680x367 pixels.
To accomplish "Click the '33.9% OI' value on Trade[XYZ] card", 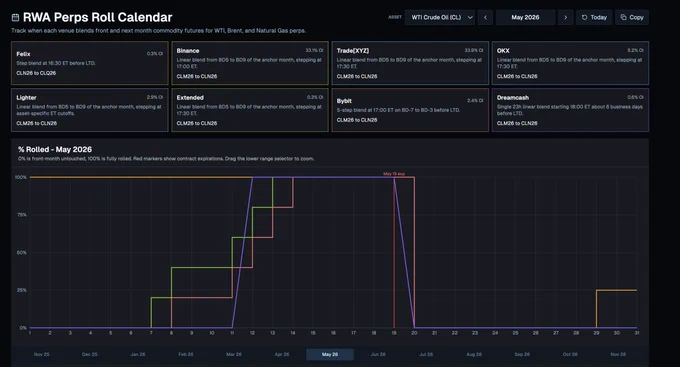I will tap(474, 50).
